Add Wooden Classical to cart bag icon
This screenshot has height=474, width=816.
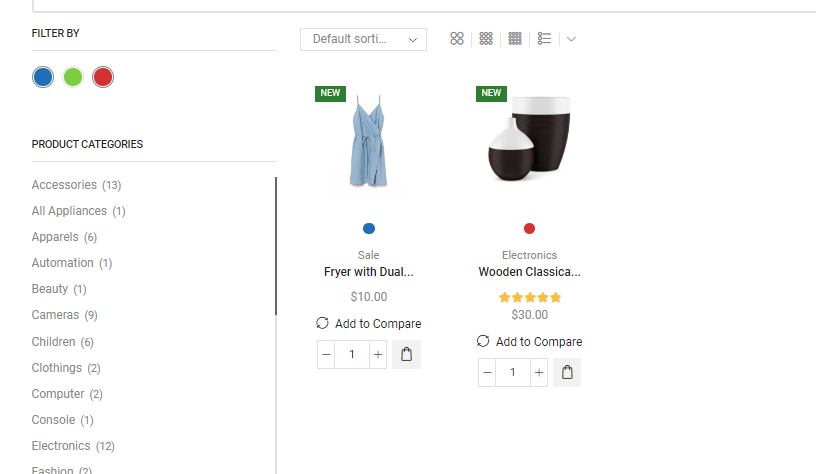567,373
